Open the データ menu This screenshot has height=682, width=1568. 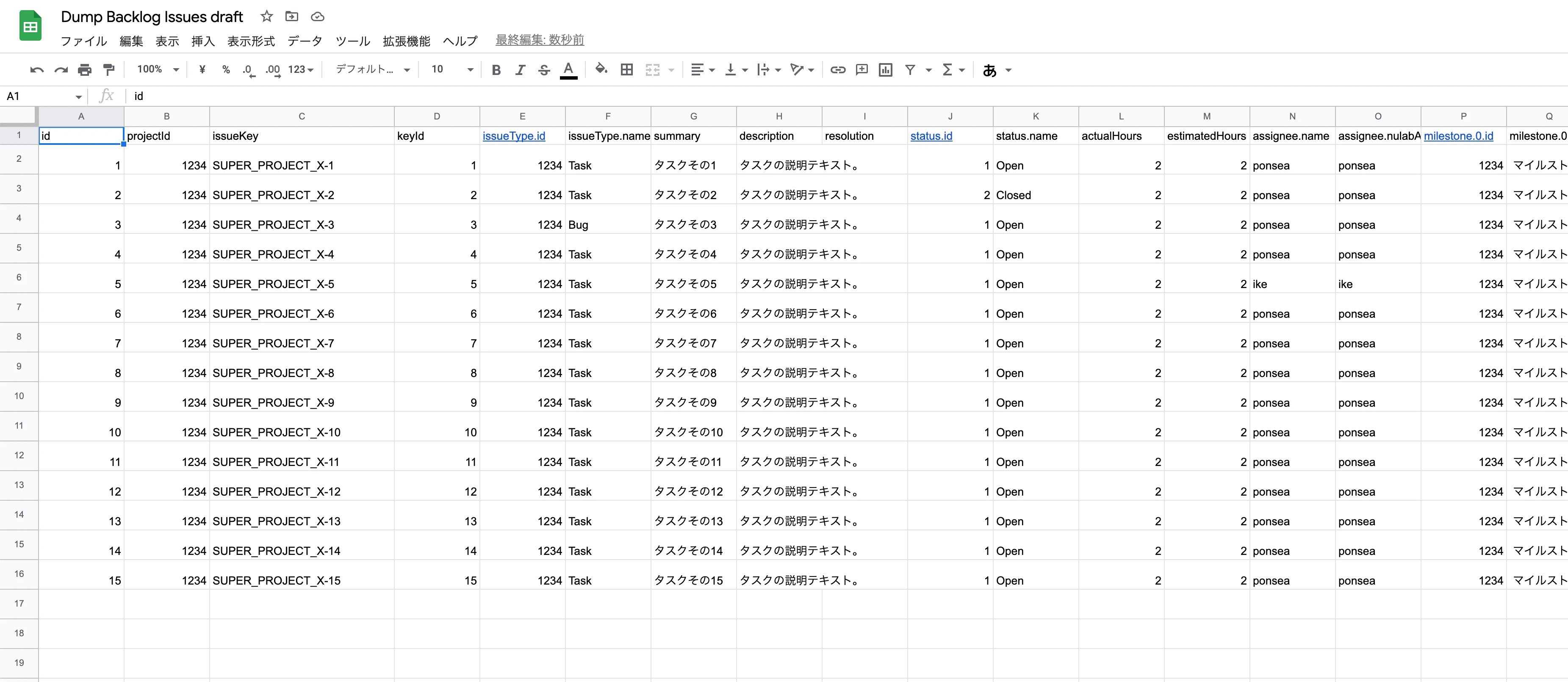pos(305,41)
